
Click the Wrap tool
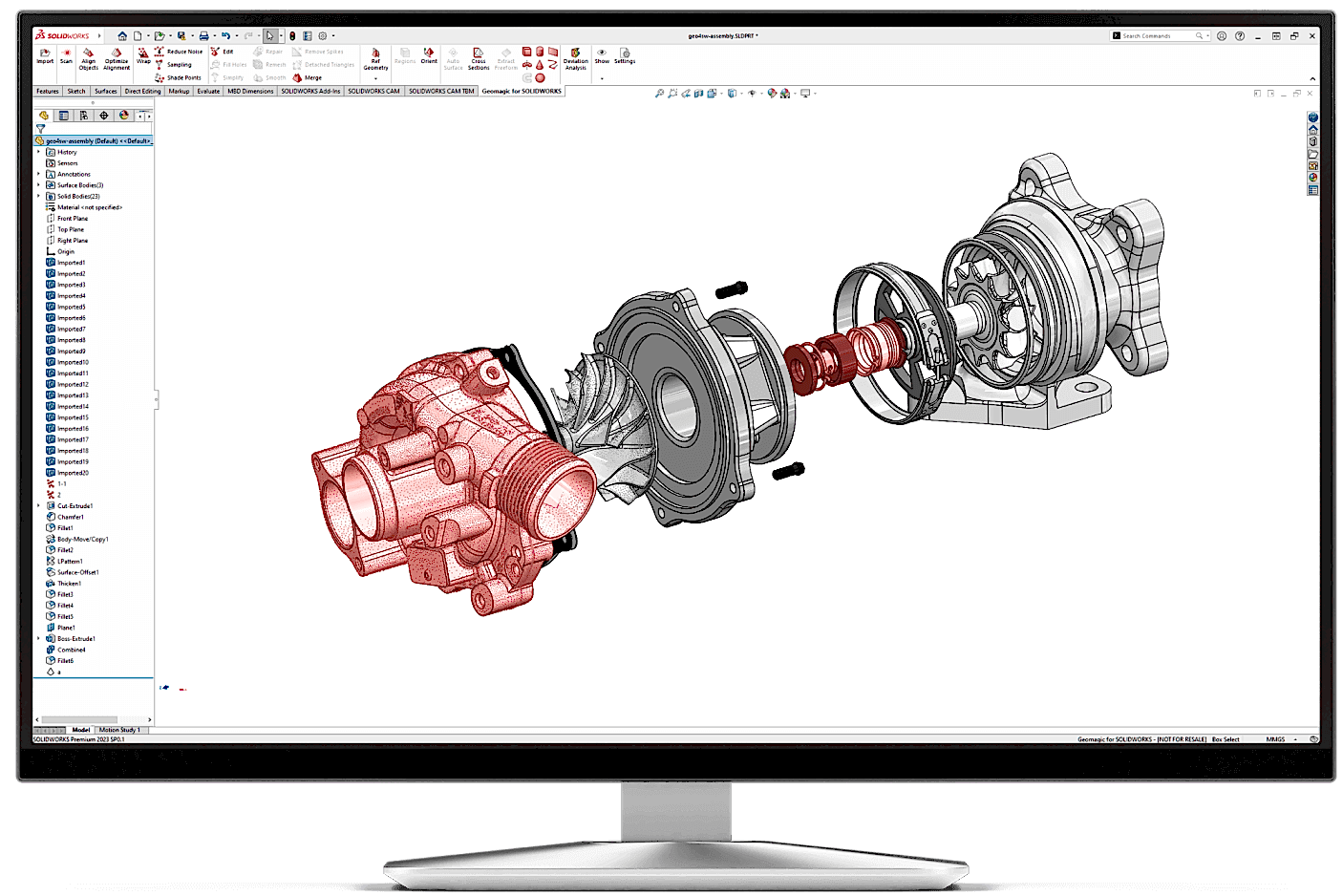(143, 56)
